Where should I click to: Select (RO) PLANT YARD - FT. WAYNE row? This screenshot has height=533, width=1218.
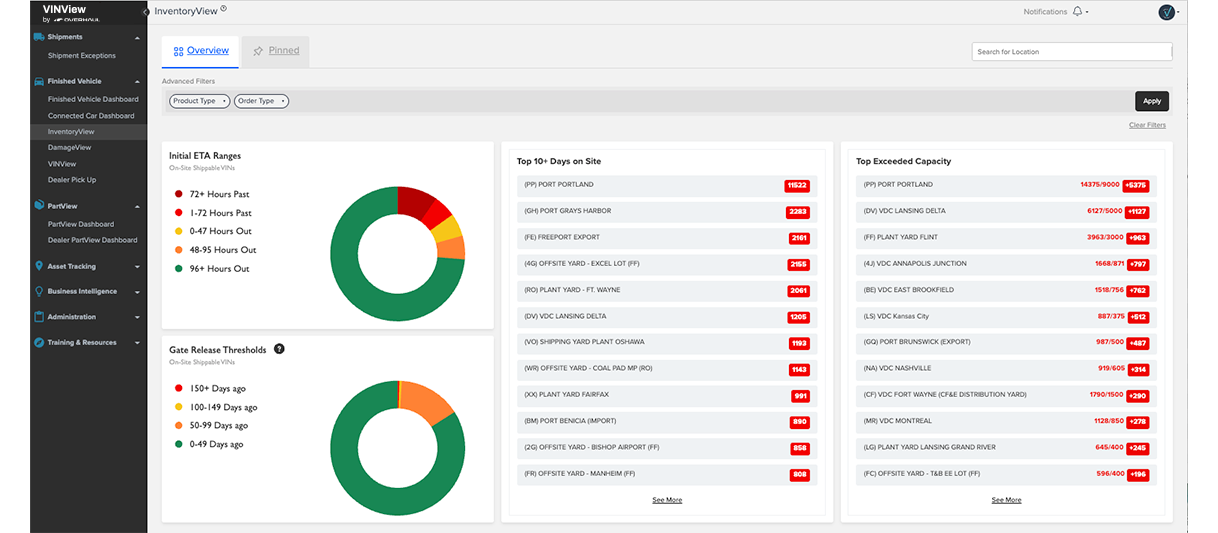point(667,291)
